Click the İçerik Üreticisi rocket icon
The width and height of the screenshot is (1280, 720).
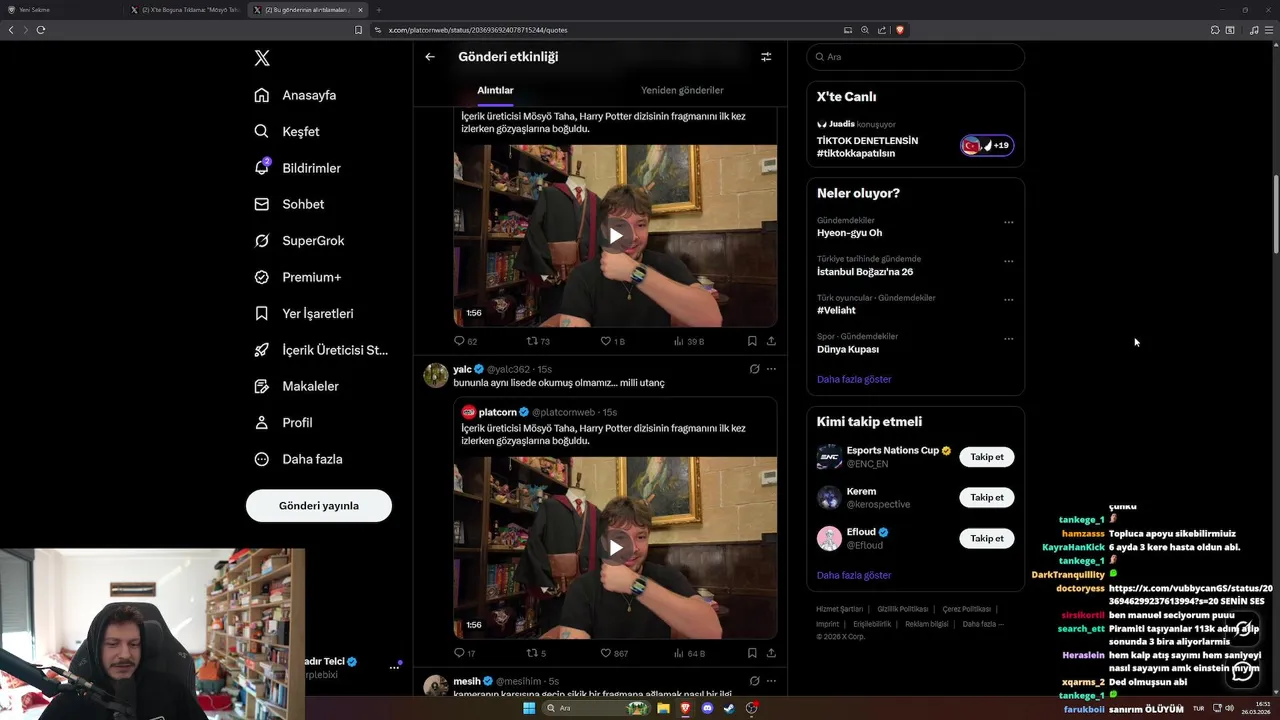262,350
